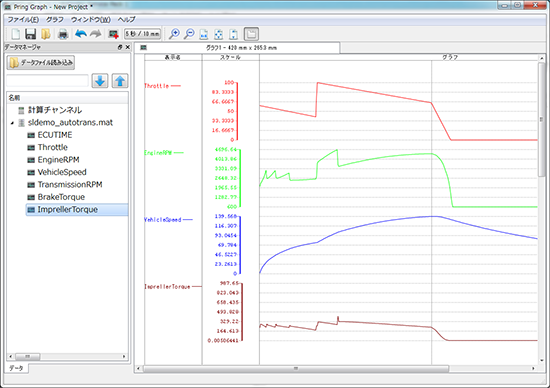Toggle the highlighted toolbar button beside fit icons
Screen dimensions: 550x388
251,34
